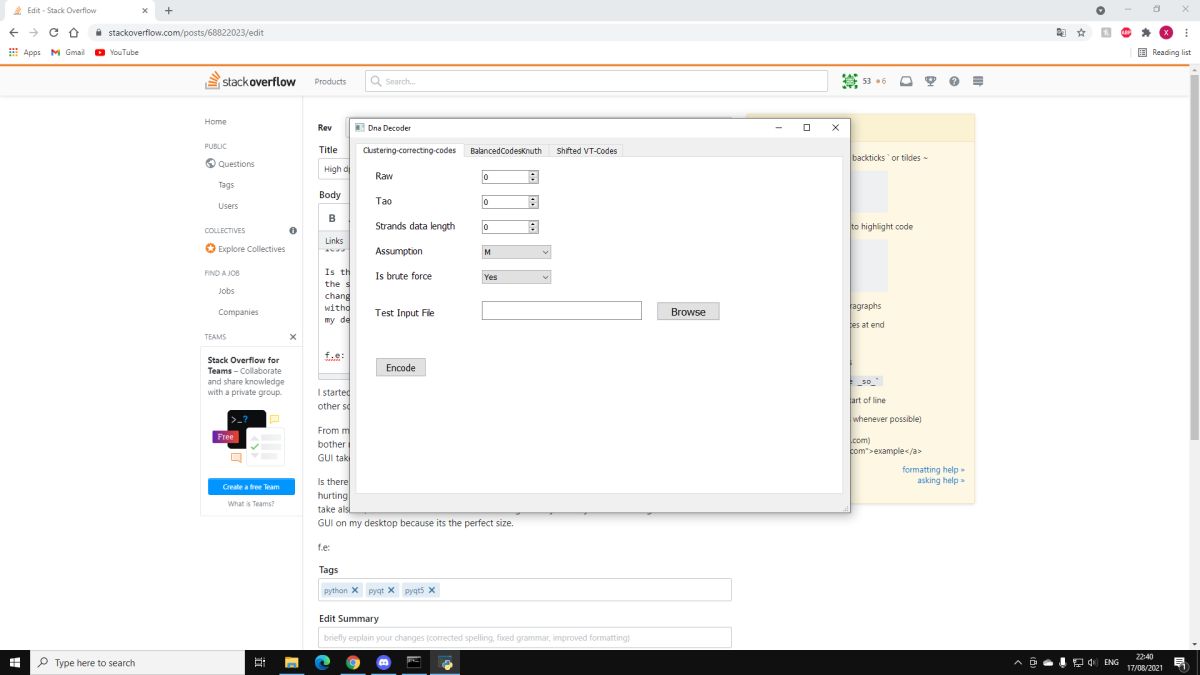The width and height of the screenshot is (1200, 675).
Task: Decrement the Tao spin box
Action: coord(534,205)
